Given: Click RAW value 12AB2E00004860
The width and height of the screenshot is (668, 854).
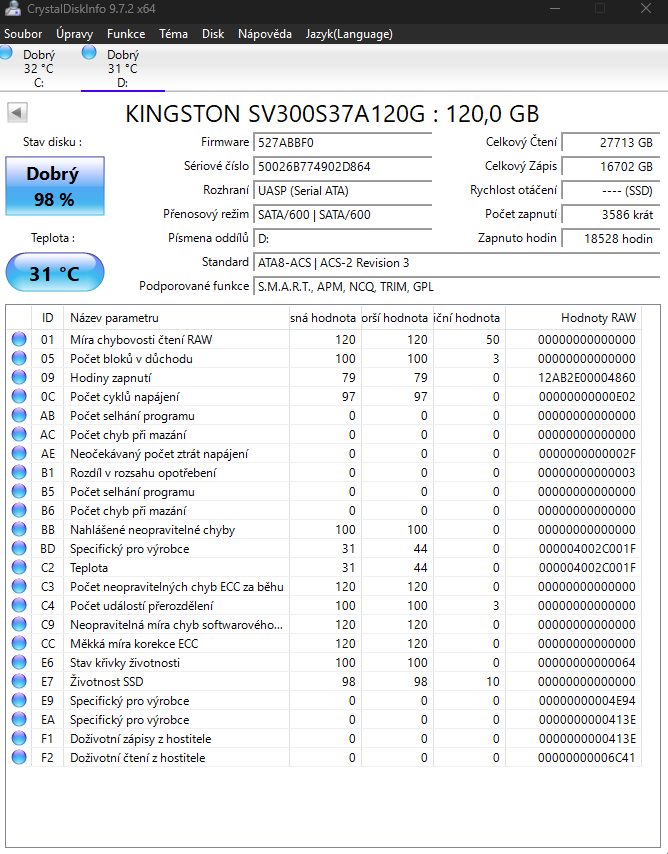Looking at the screenshot, I should coord(587,377).
